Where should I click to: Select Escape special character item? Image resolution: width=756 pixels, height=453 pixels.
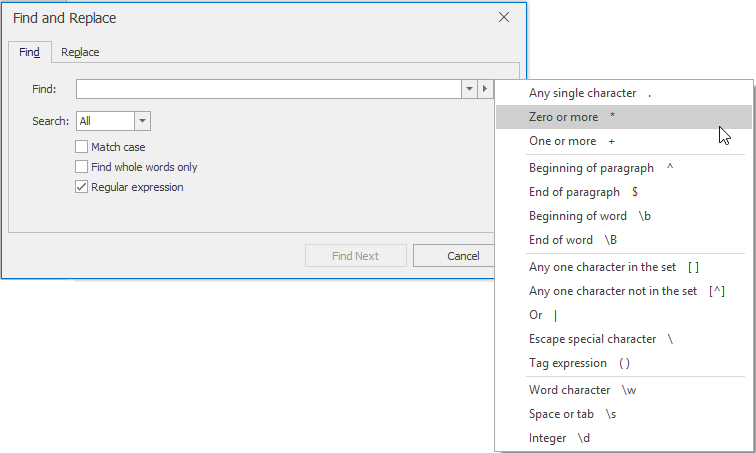tap(600, 339)
